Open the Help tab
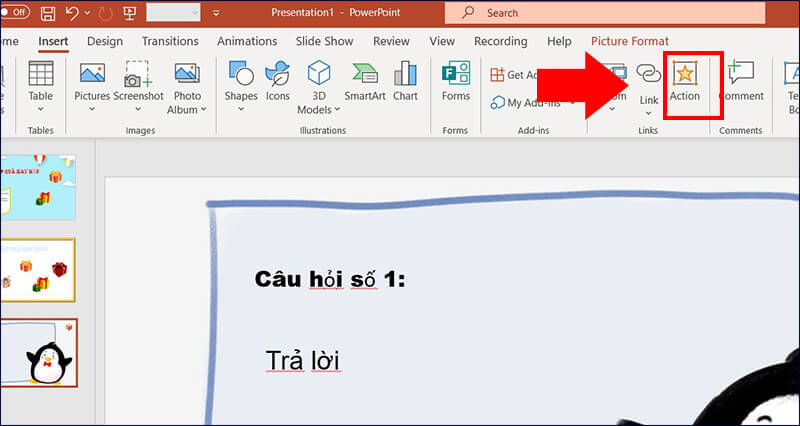This screenshot has height=426, width=800. [x=559, y=41]
